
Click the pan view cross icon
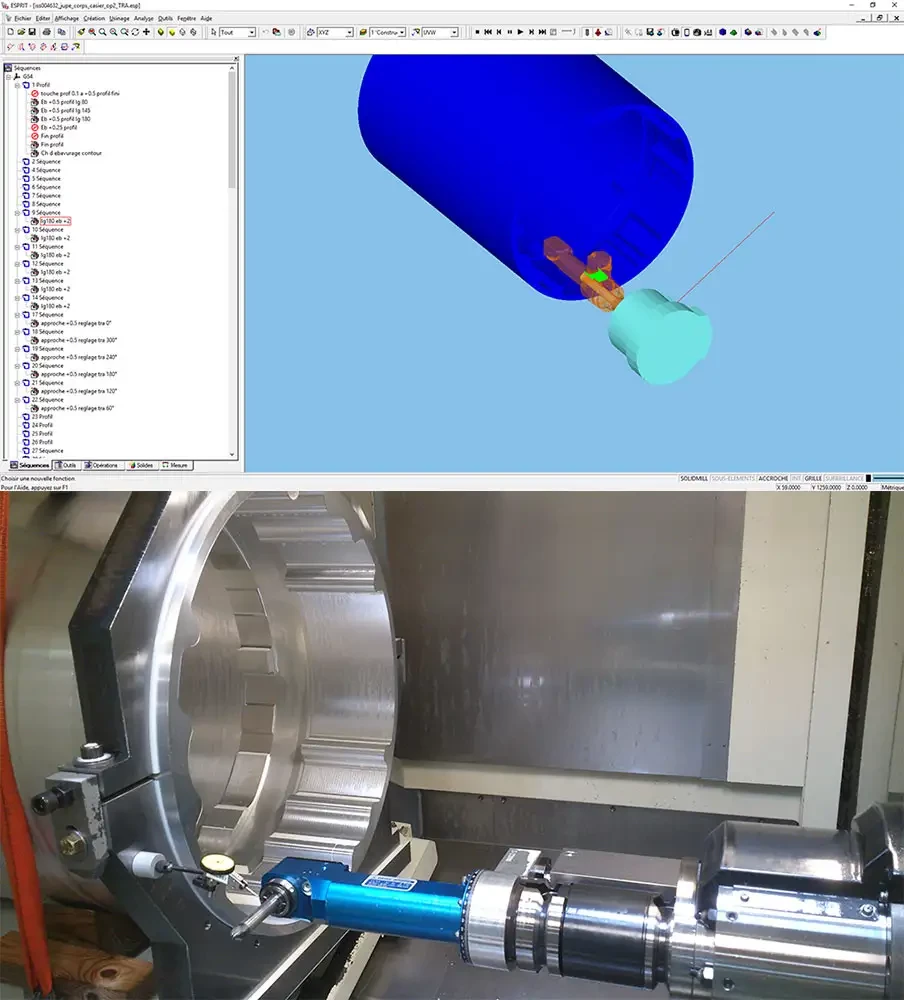coord(146,32)
